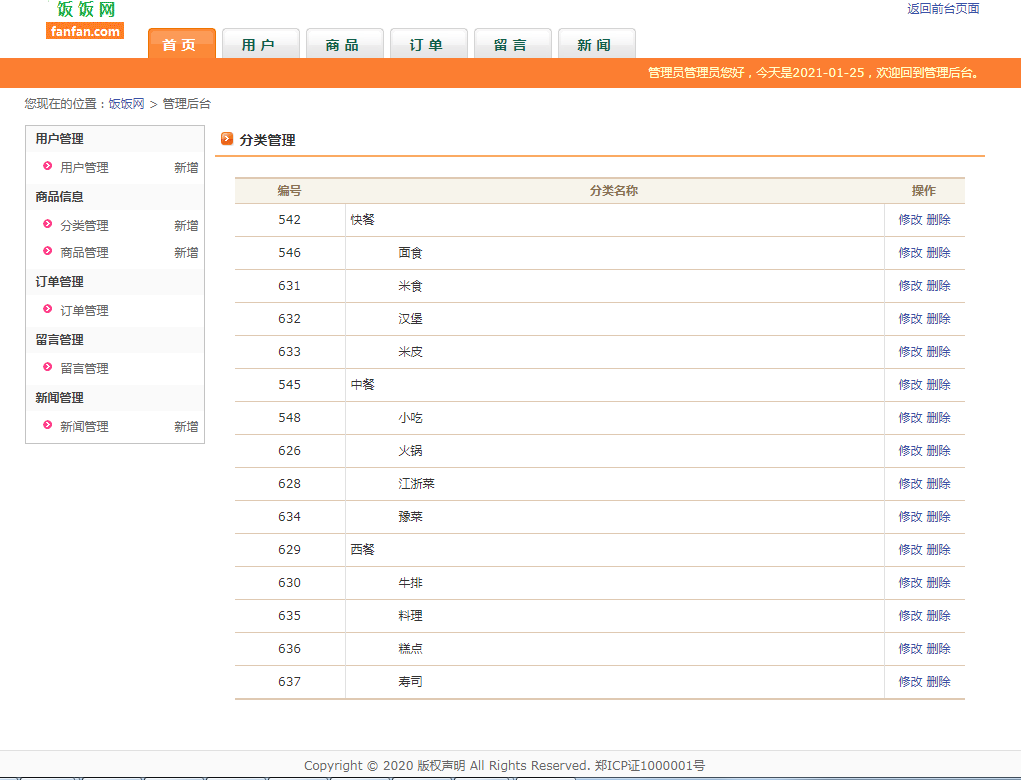Screen dimensions: 1021x780
Task: Click 返回前台页面 link
Action: click(x=943, y=8)
